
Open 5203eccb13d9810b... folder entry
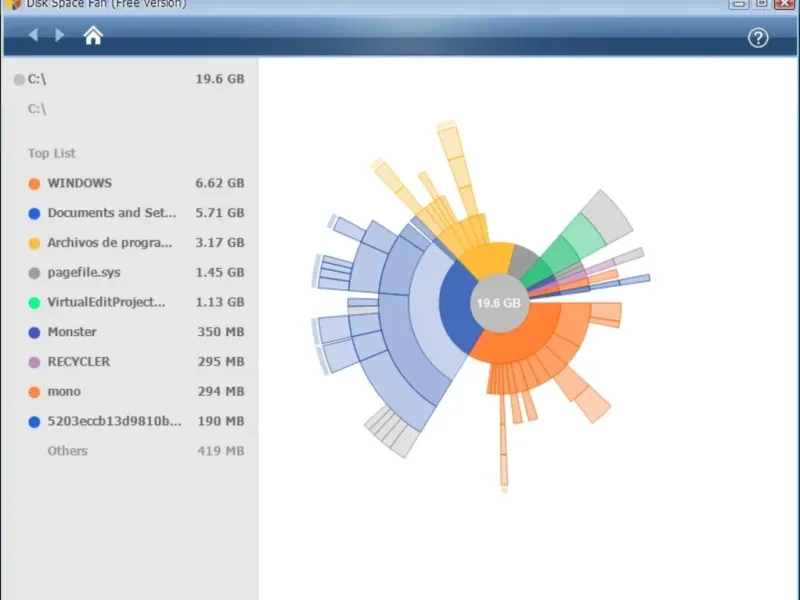(x=114, y=421)
